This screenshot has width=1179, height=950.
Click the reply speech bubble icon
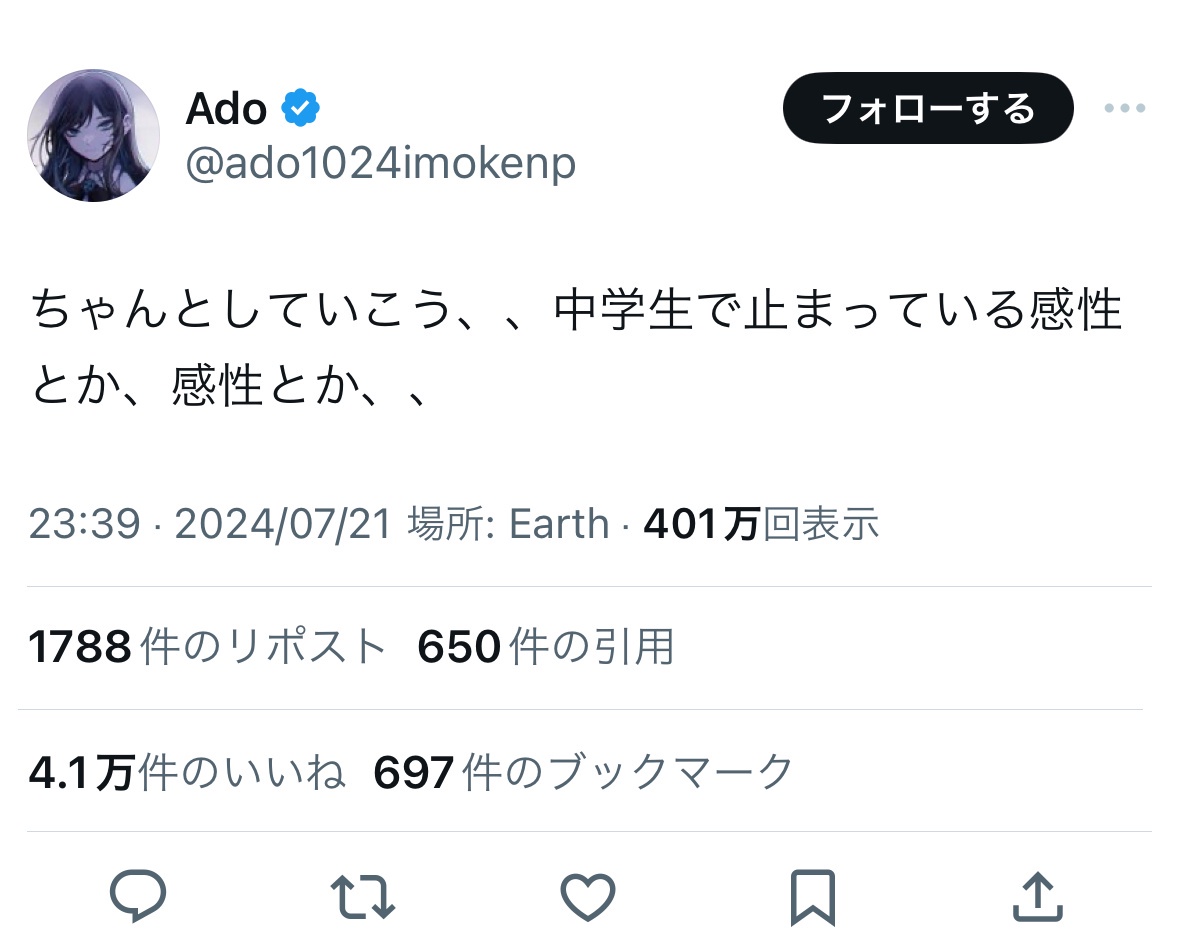137,895
